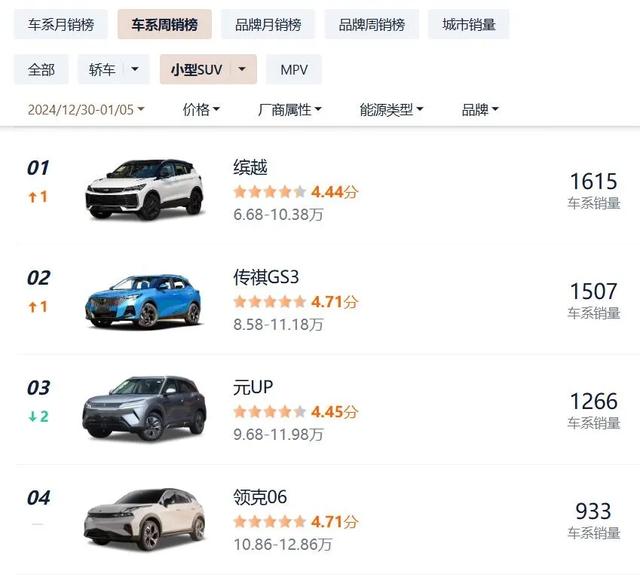Open the 传祺GS3 model title link

pos(266,278)
